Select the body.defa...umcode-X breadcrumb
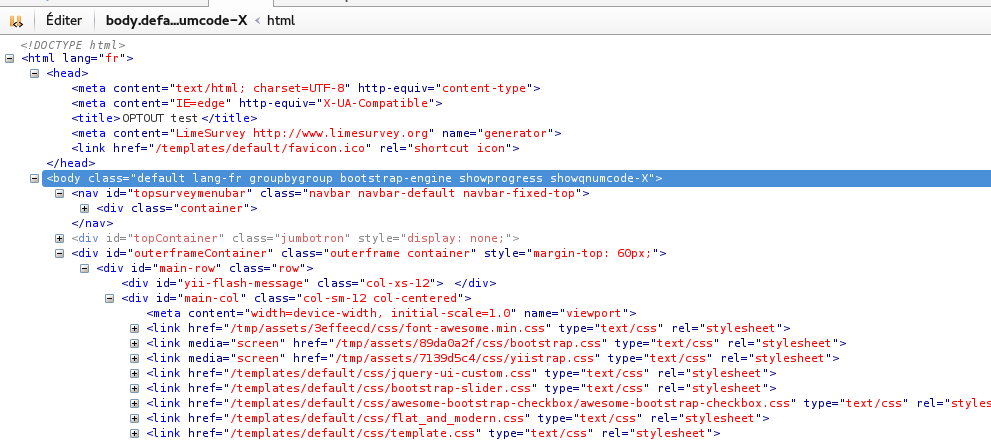The width and height of the screenshot is (991, 443). coord(176,20)
